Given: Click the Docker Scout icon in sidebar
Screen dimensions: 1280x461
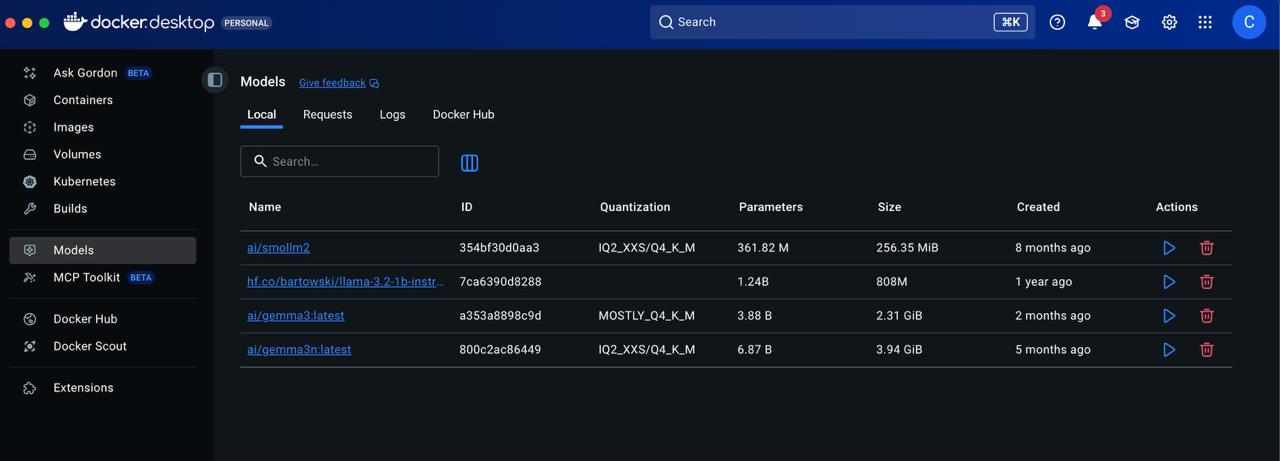Looking at the screenshot, I should pyautogui.click(x=30, y=346).
